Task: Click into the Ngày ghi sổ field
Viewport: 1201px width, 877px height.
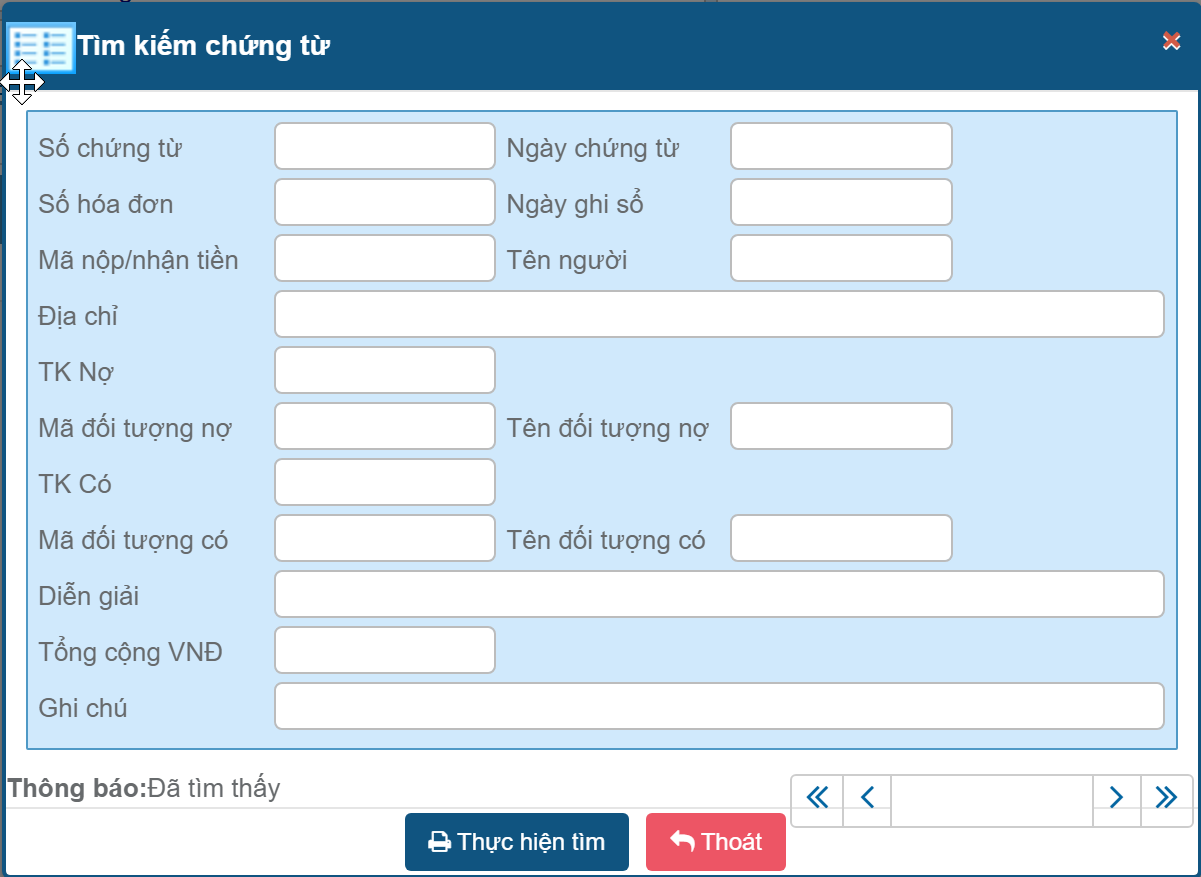Action: (840, 203)
